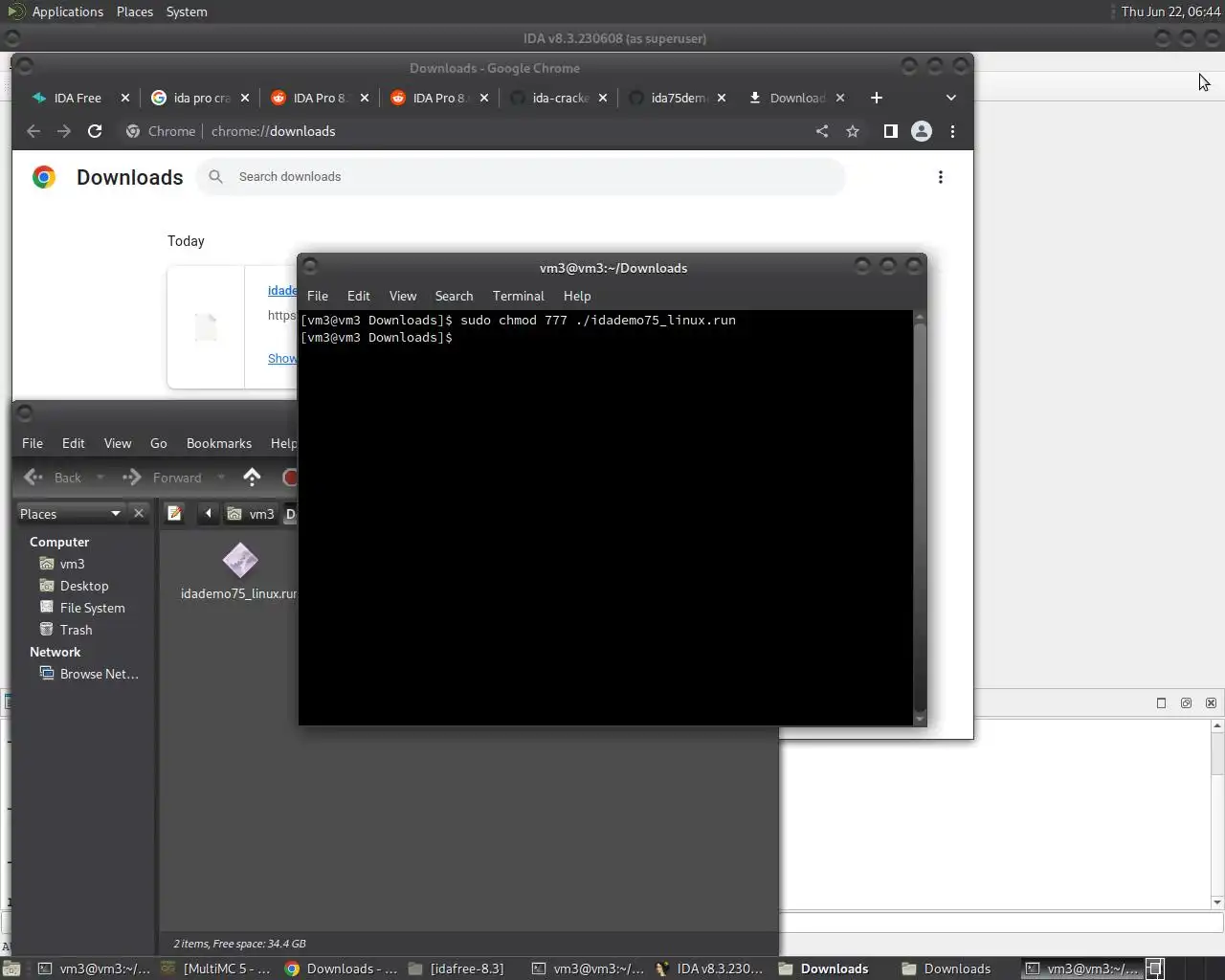Click show desktop icon in taskbar
Image resolution: width=1225 pixels, height=980 pixels.
pyautogui.click(x=11, y=969)
